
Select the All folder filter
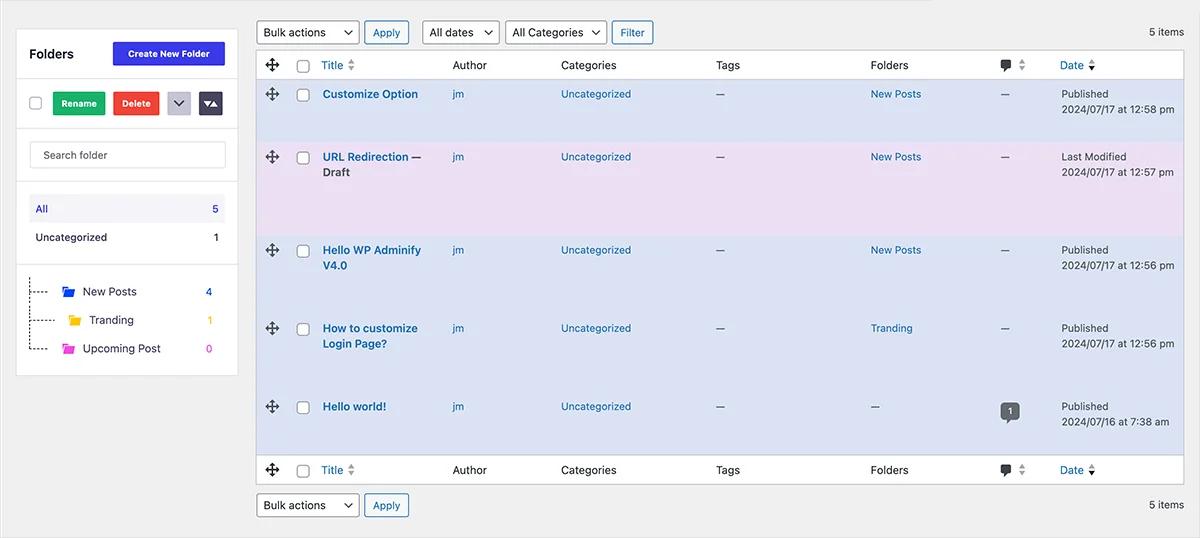tap(127, 209)
